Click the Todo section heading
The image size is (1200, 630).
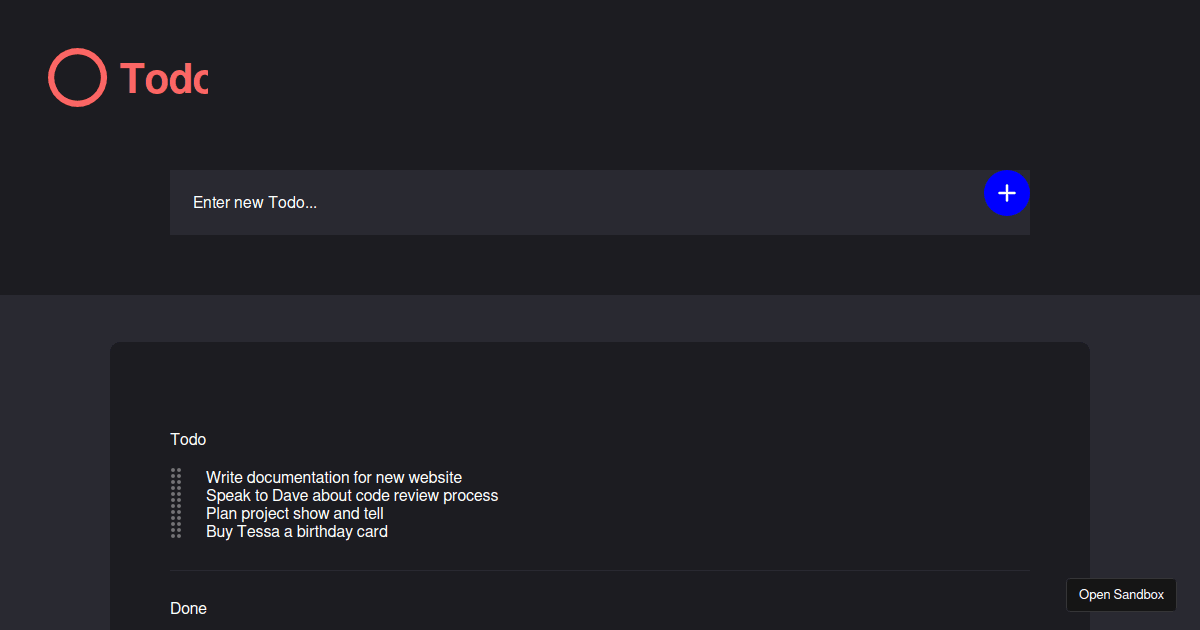pos(188,439)
